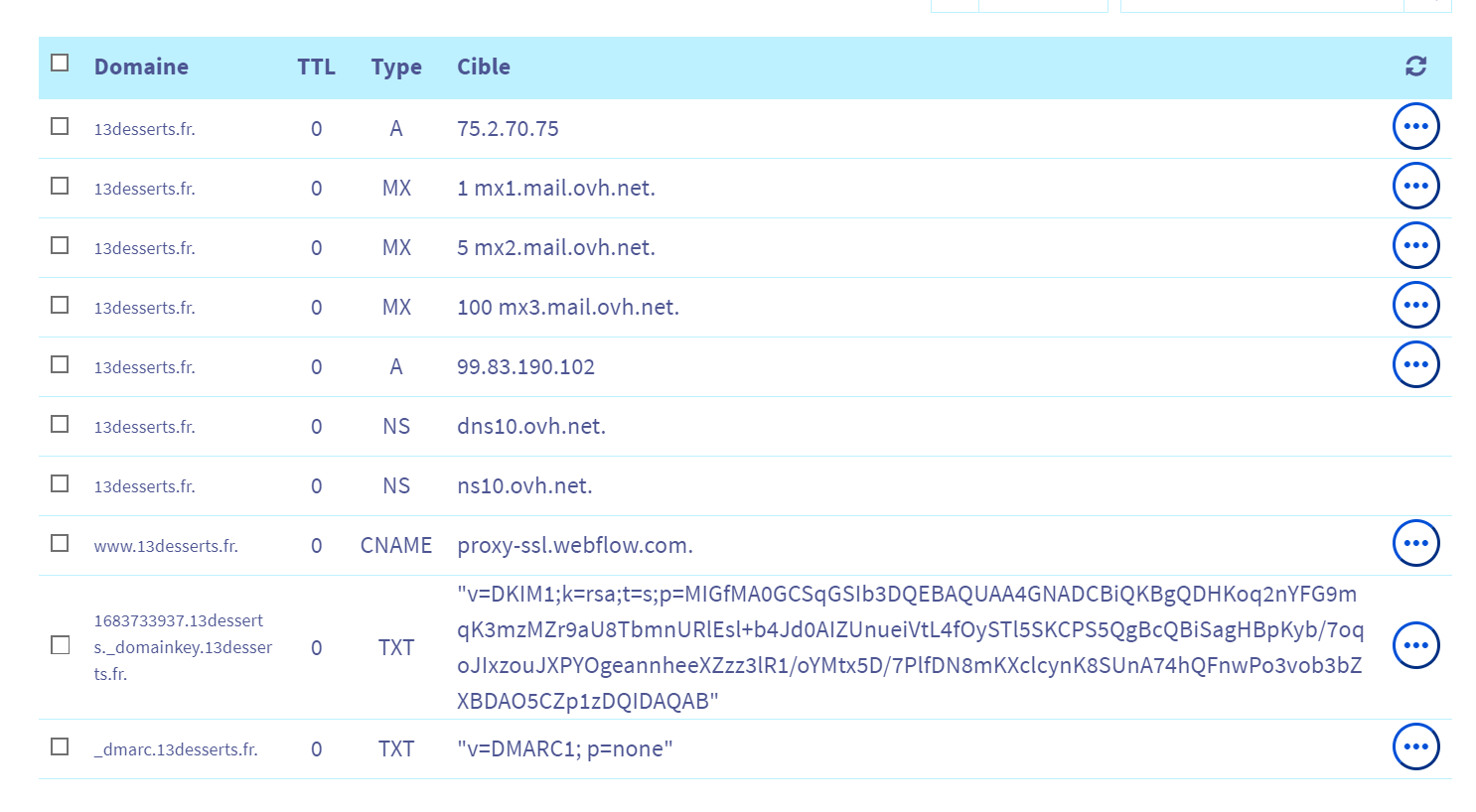Open actions menu for mx3.mail.ovh.net record

[x=1415, y=306]
